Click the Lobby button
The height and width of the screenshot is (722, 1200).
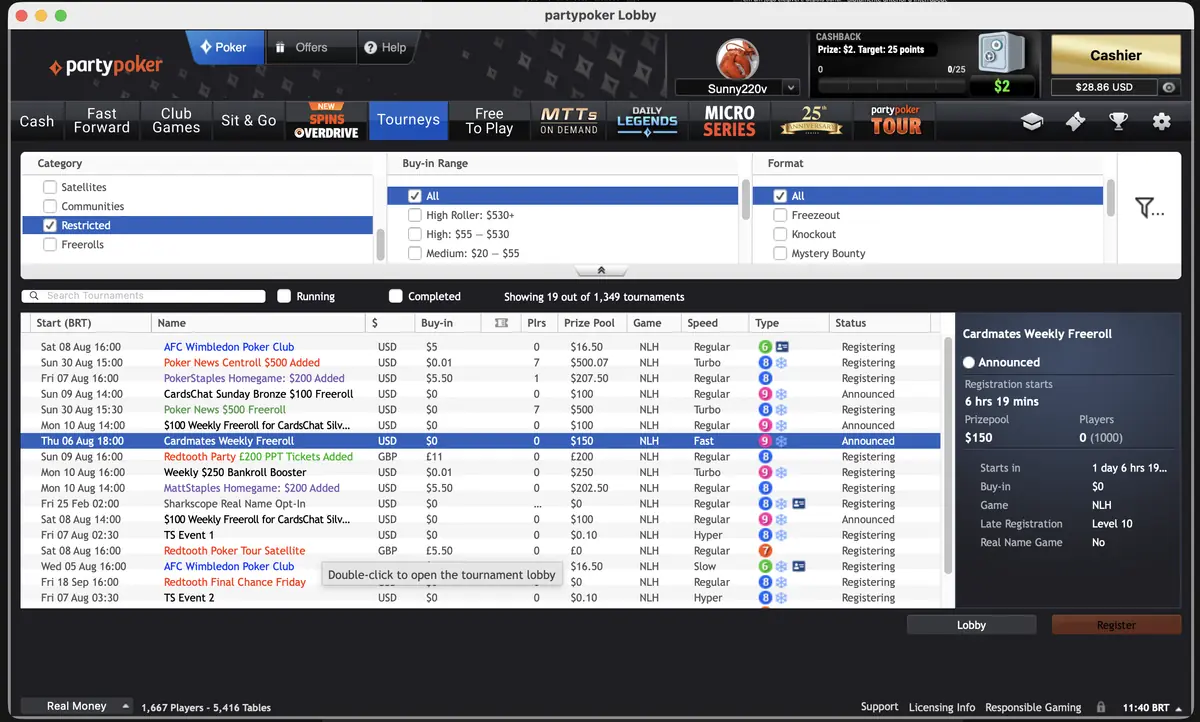coord(971,625)
